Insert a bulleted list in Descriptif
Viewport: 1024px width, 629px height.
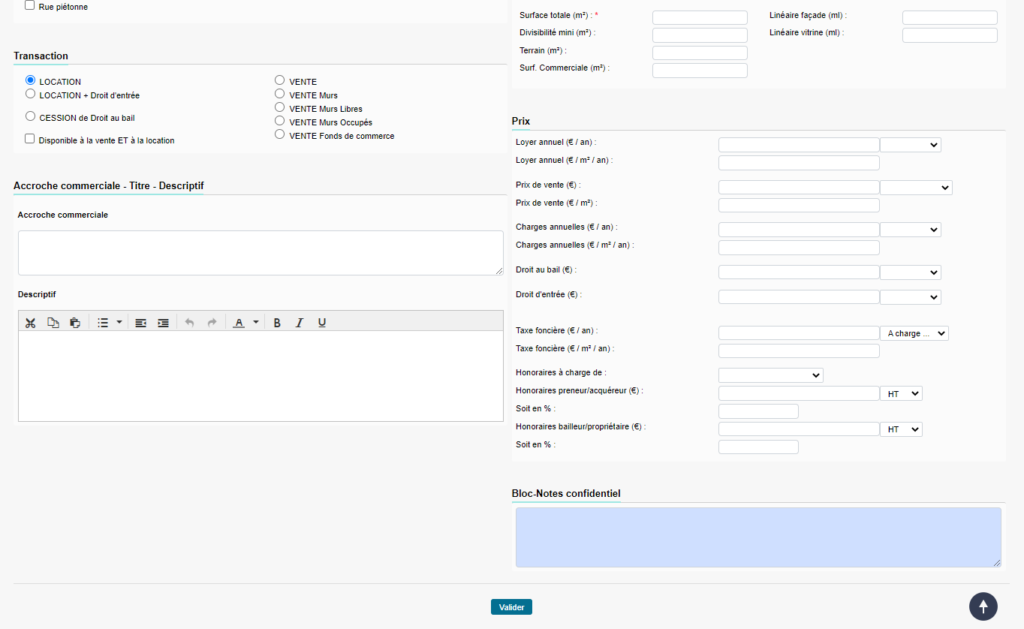(x=103, y=323)
